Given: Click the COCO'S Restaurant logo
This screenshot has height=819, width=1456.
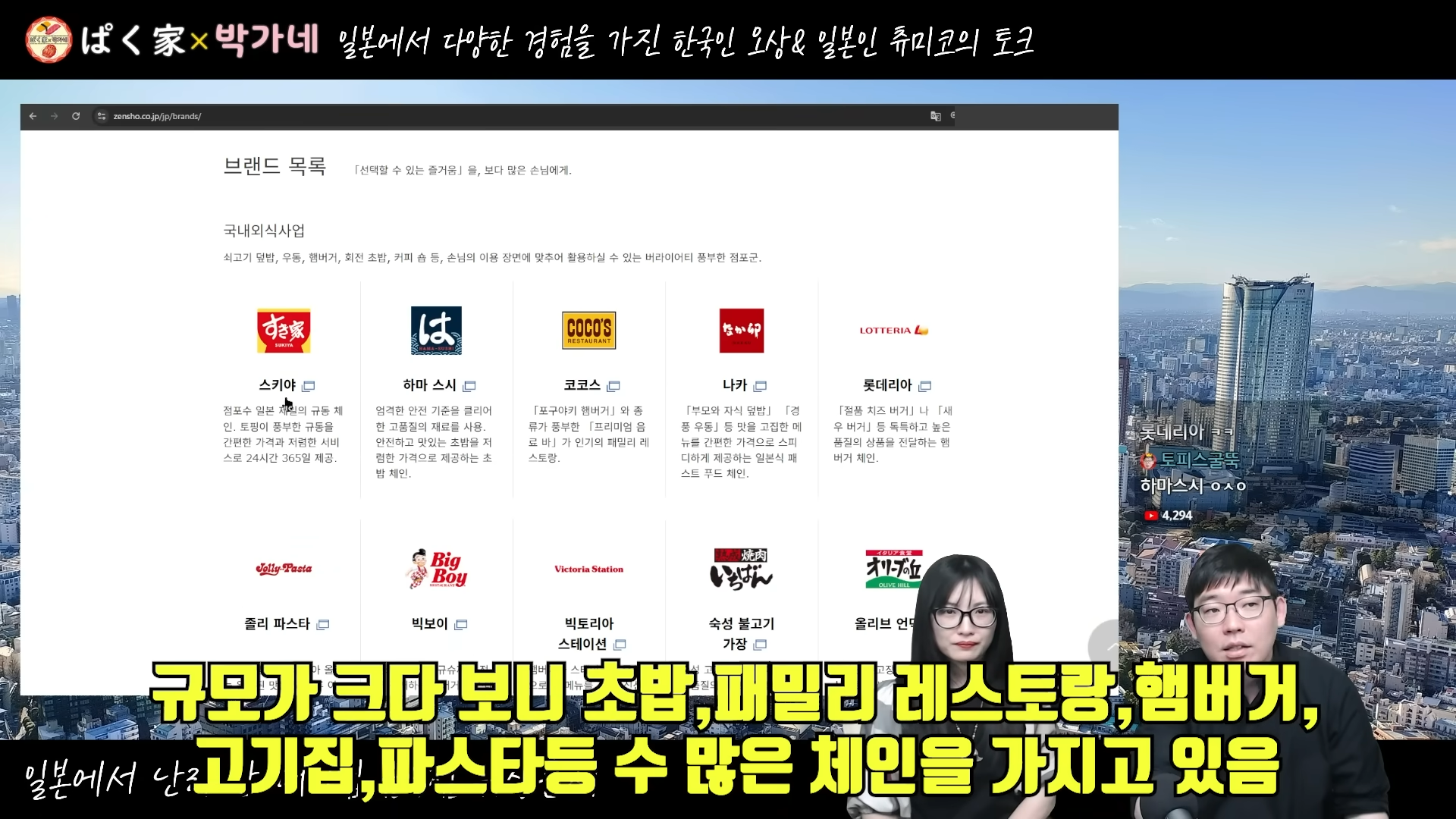Looking at the screenshot, I should click(x=589, y=331).
